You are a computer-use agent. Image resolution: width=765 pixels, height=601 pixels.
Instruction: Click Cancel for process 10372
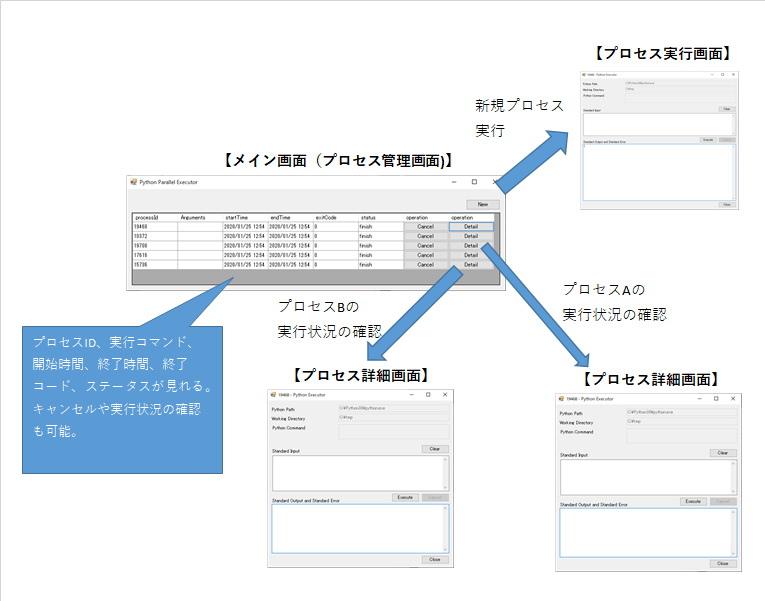coord(425,236)
